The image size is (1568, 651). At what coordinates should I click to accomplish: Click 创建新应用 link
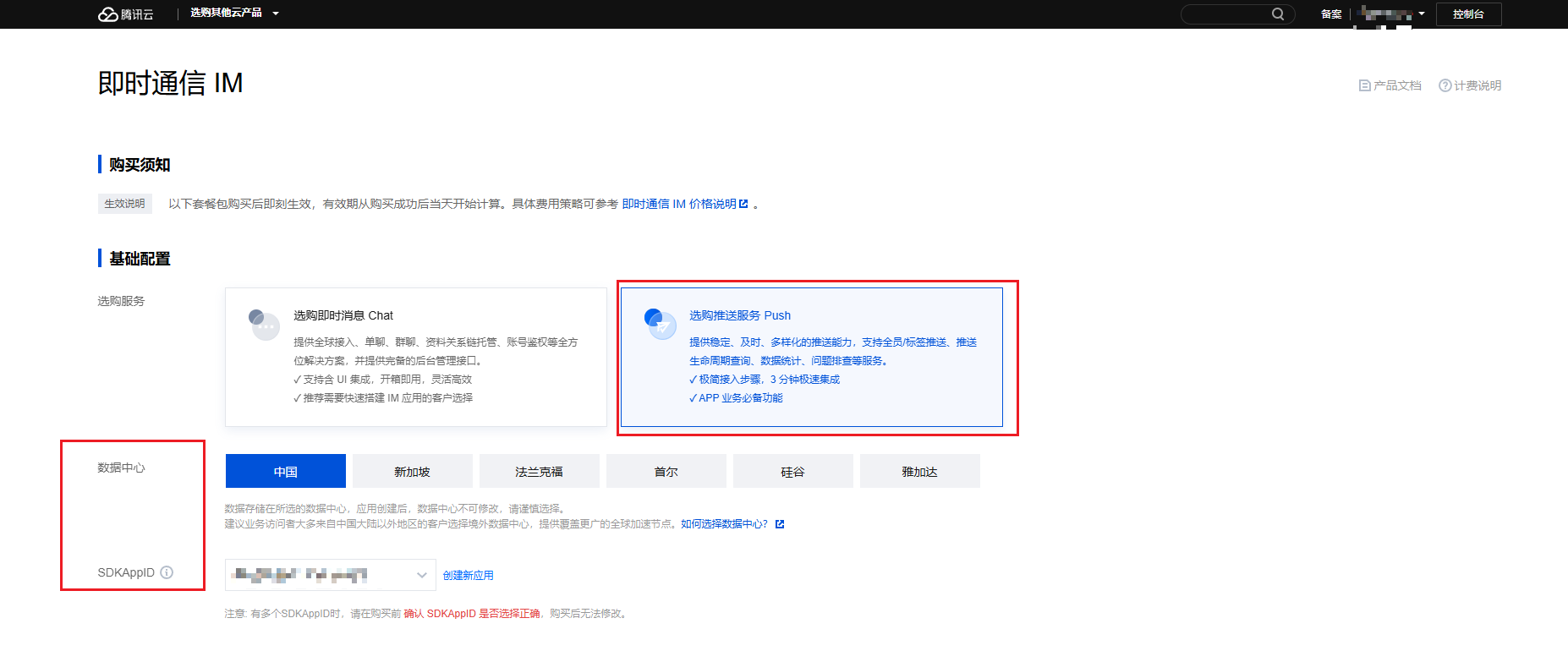pos(469,575)
